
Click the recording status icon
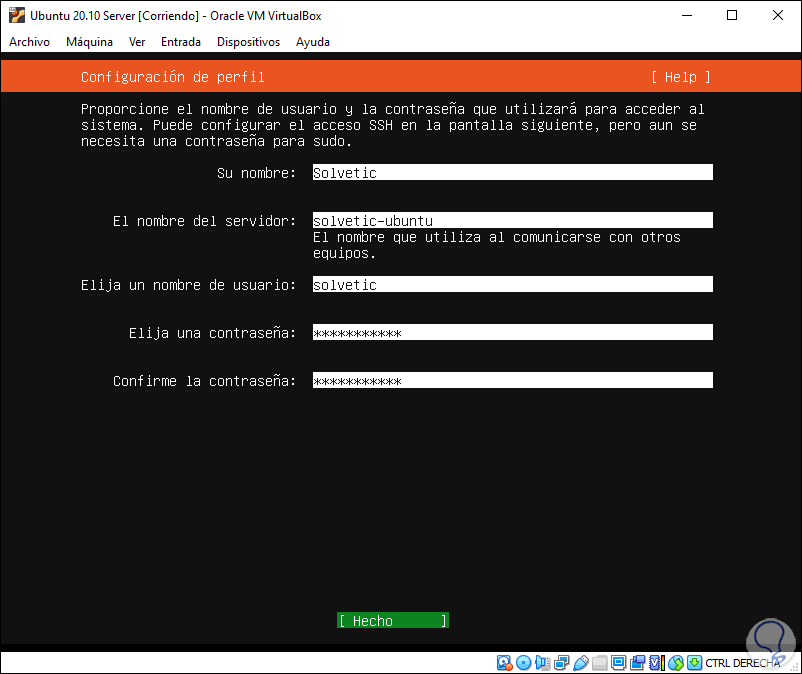(x=637, y=663)
